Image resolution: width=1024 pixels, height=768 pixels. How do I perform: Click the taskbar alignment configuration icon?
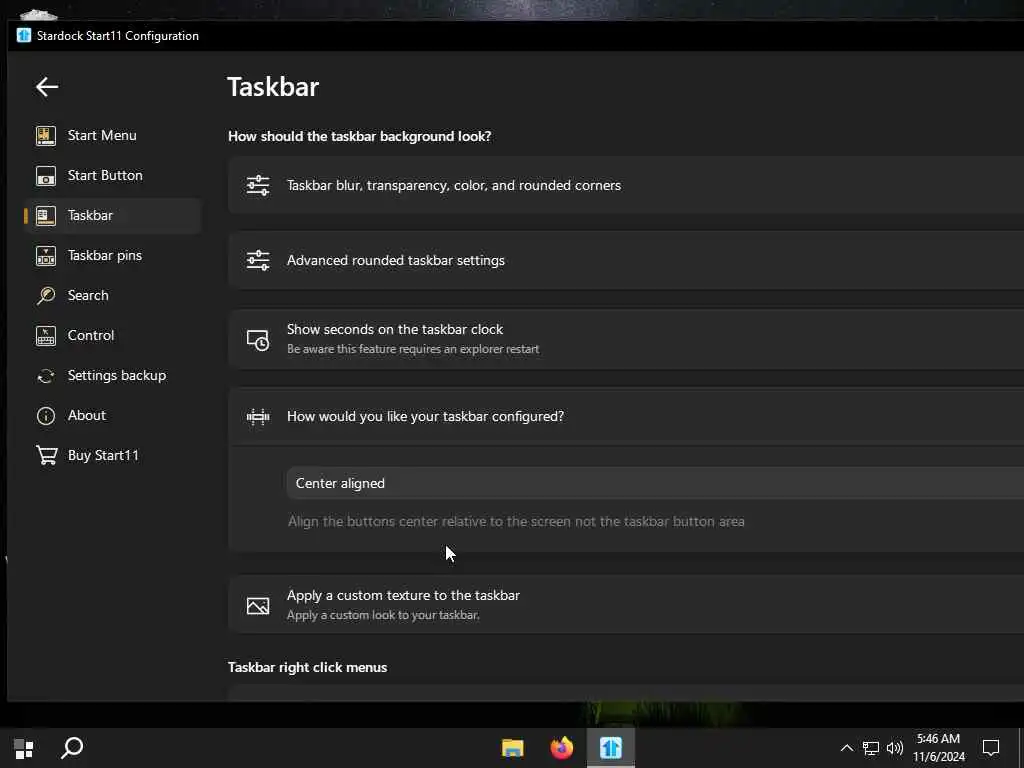258,417
